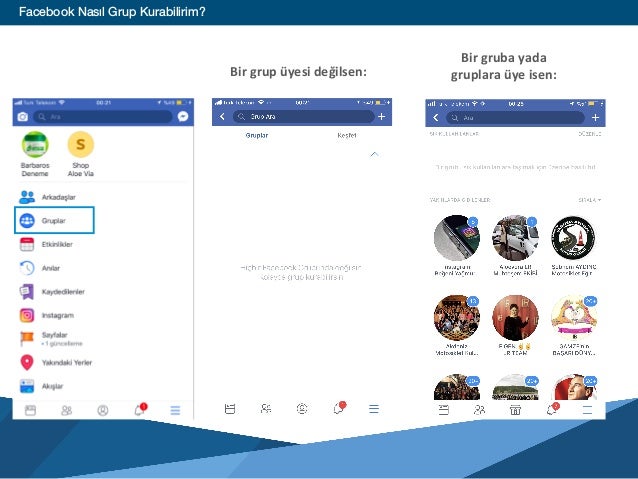Open Shop Aloe Via page shortcut
The image size is (638, 479).
click(81, 155)
